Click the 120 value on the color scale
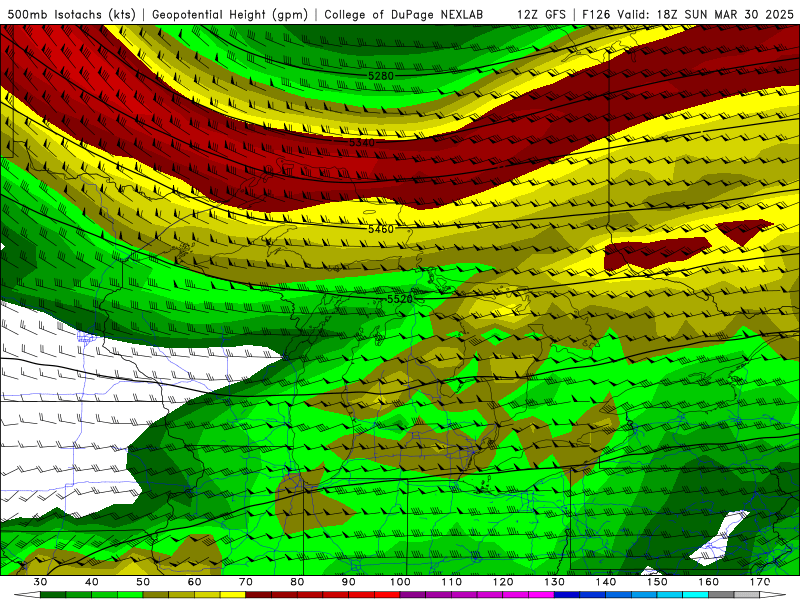Screen dimensions: 800x600 (503, 582)
